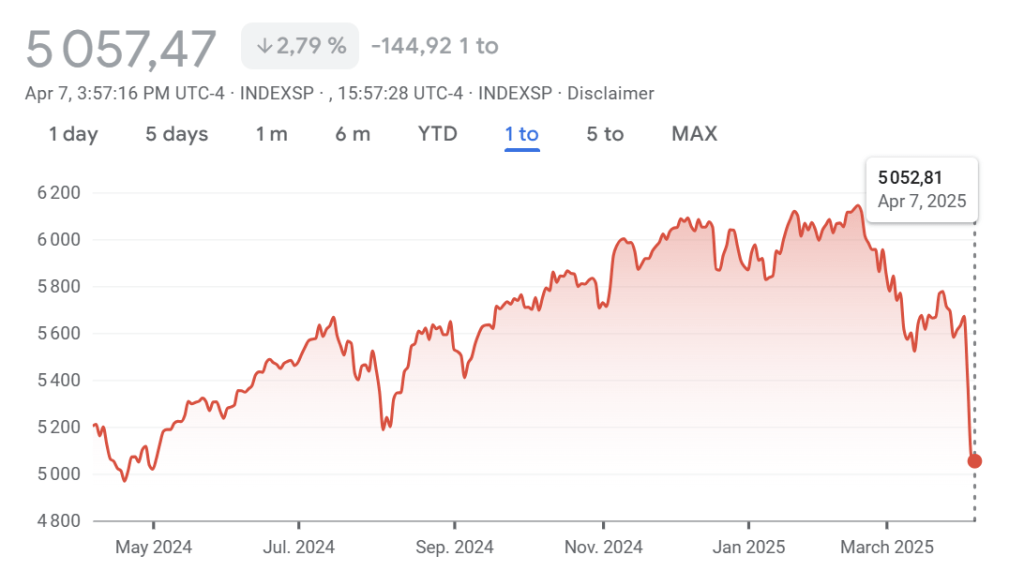Switch to the 5 days range tab
This screenshot has width=1024, height=571.
[176, 134]
